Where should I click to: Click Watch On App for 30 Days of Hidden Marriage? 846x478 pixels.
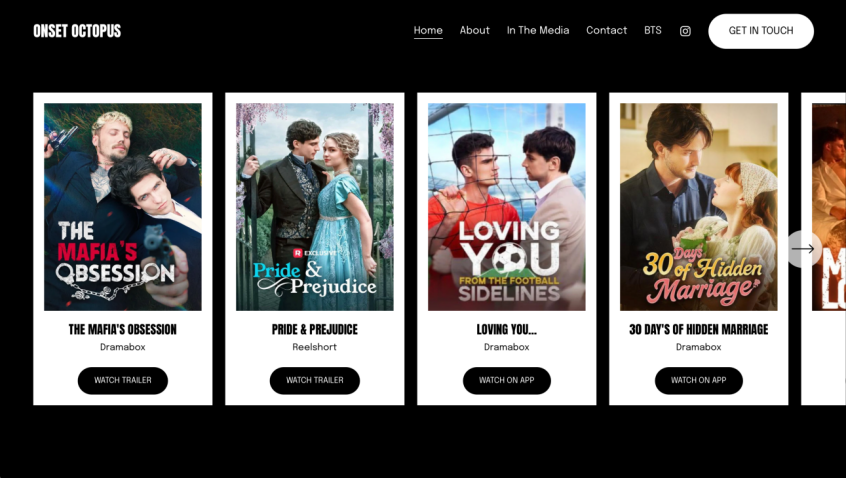pos(698,381)
